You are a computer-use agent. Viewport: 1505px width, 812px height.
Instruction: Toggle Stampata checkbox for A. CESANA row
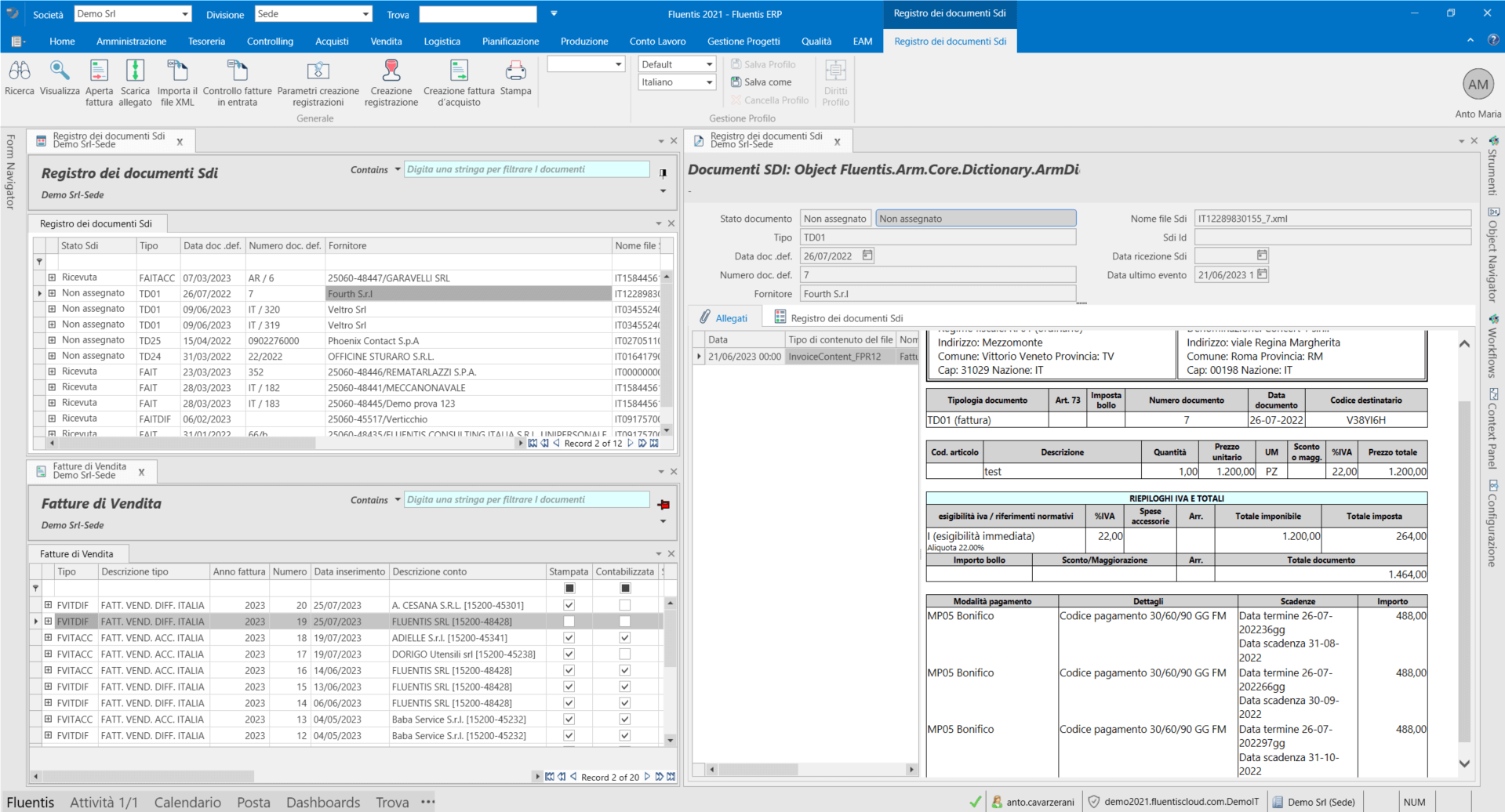click(x=569, y=605)
